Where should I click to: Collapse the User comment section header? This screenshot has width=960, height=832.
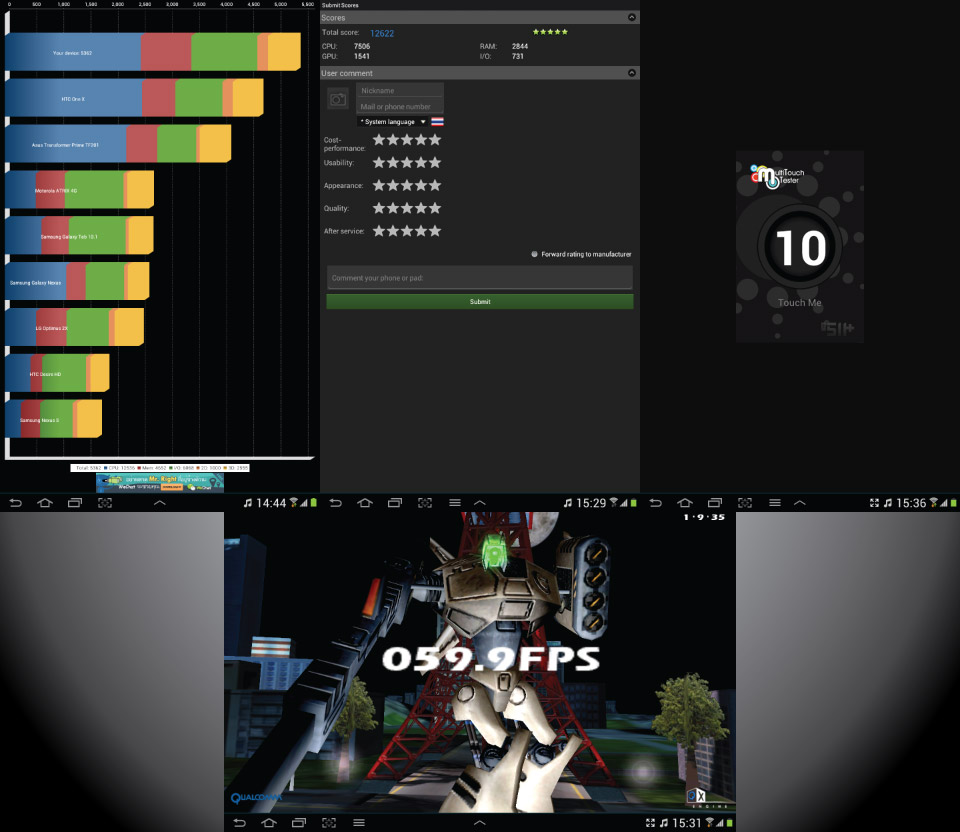pos(632,73)
